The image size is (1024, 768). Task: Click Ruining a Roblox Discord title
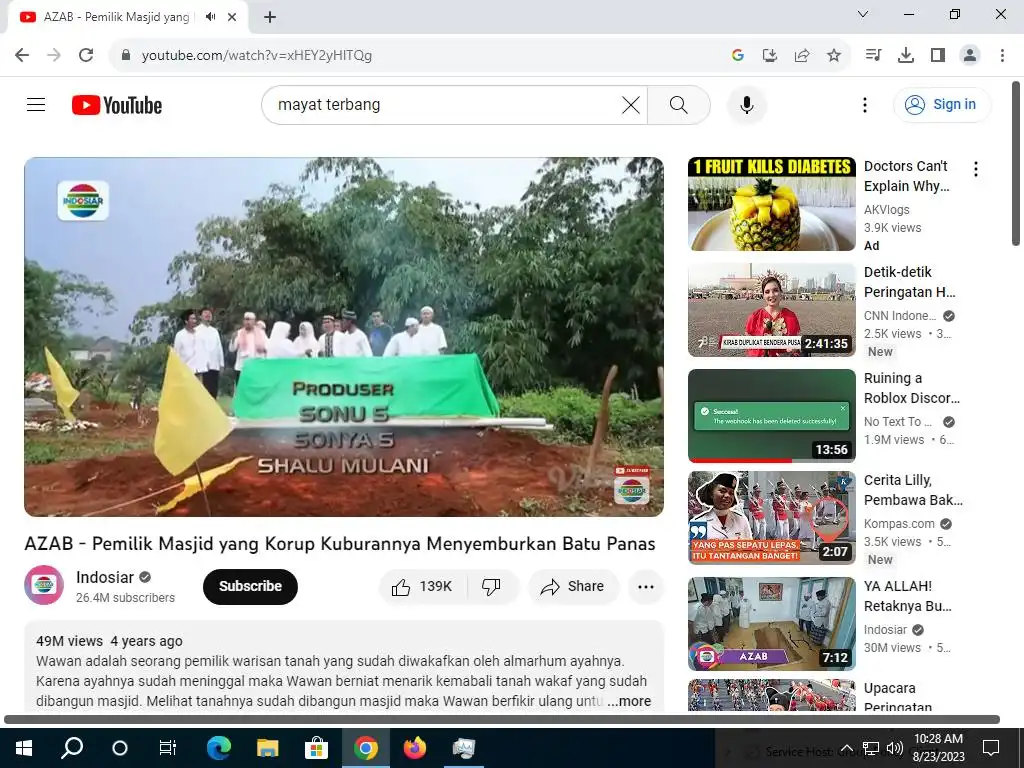coord(912,387)
